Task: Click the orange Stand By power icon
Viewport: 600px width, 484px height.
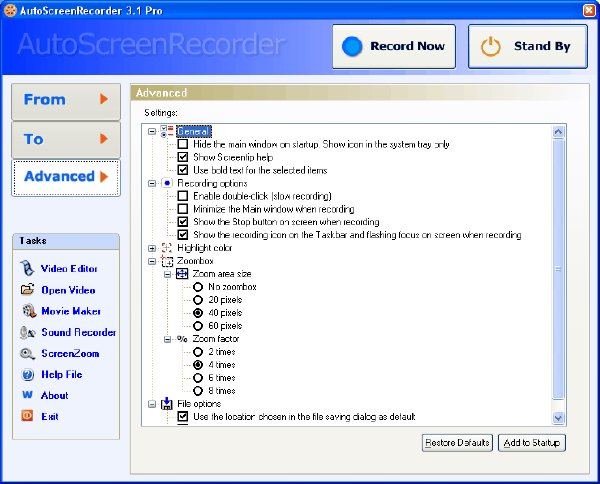Action: [490, 47]
